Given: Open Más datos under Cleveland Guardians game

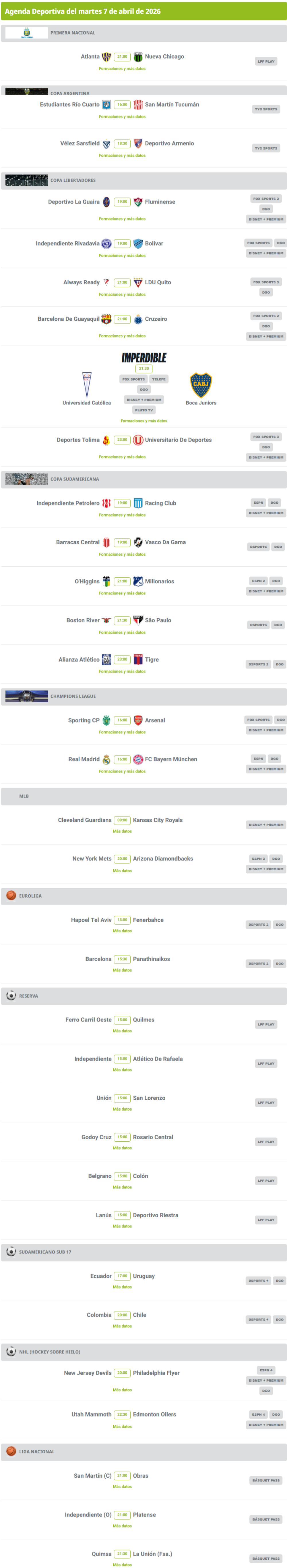Looking at the screenshot, I should 122,831.
